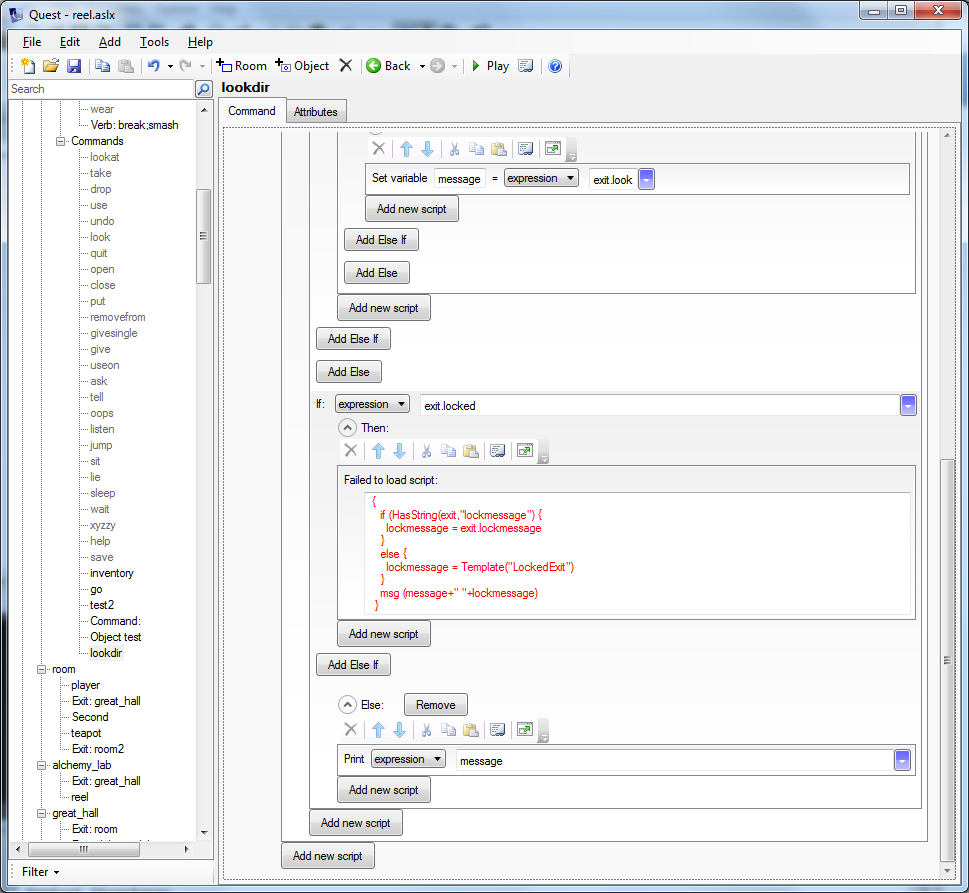The height and width of the screenshot is (893, 969).
Task: Click Add Else If below the failed script
Action: [x=353, y=665]
